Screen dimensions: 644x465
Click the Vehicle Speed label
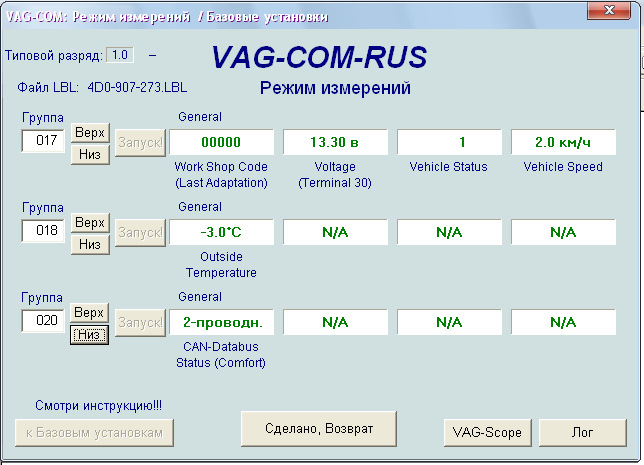(563, 167)
